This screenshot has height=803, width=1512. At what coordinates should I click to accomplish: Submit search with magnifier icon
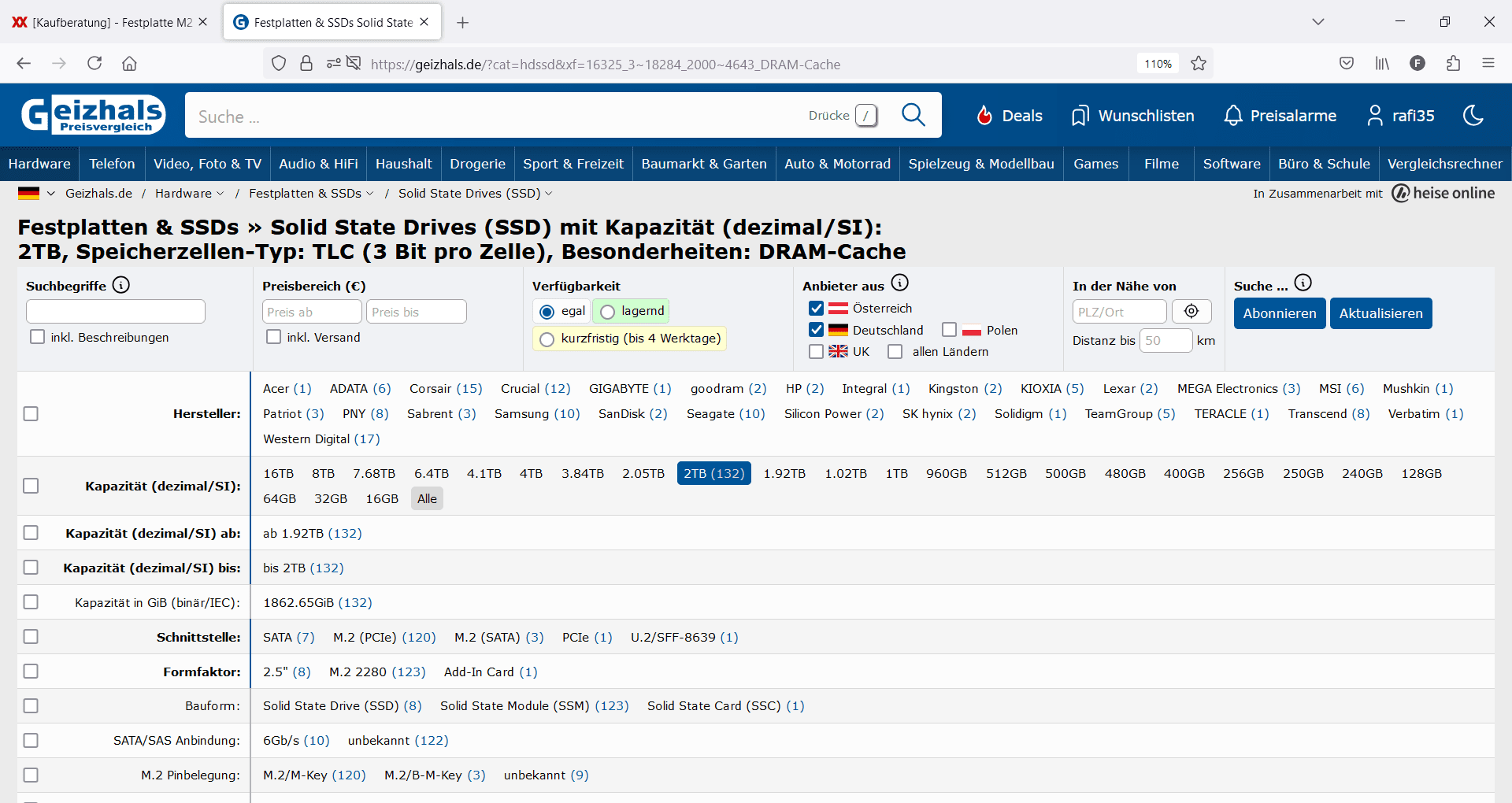pyautogui.click(x=913, y=115)
